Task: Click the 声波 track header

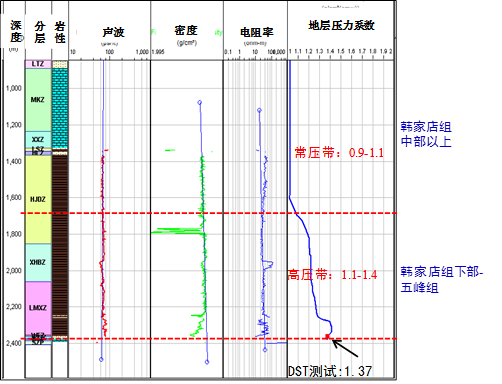Action: pyautogui.click(x=113, y=32)
